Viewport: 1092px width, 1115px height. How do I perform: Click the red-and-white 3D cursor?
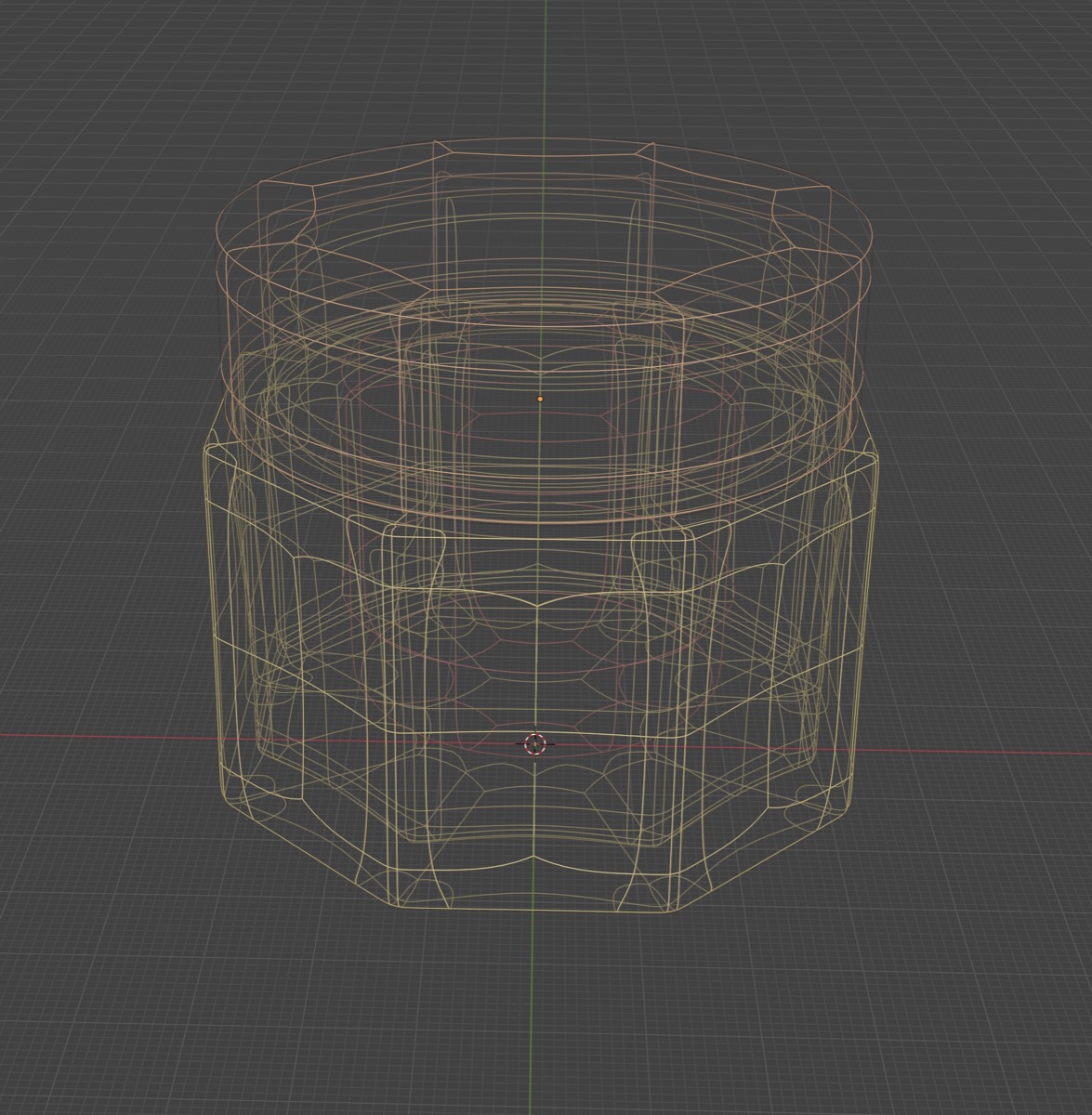[x=537, y=744]
